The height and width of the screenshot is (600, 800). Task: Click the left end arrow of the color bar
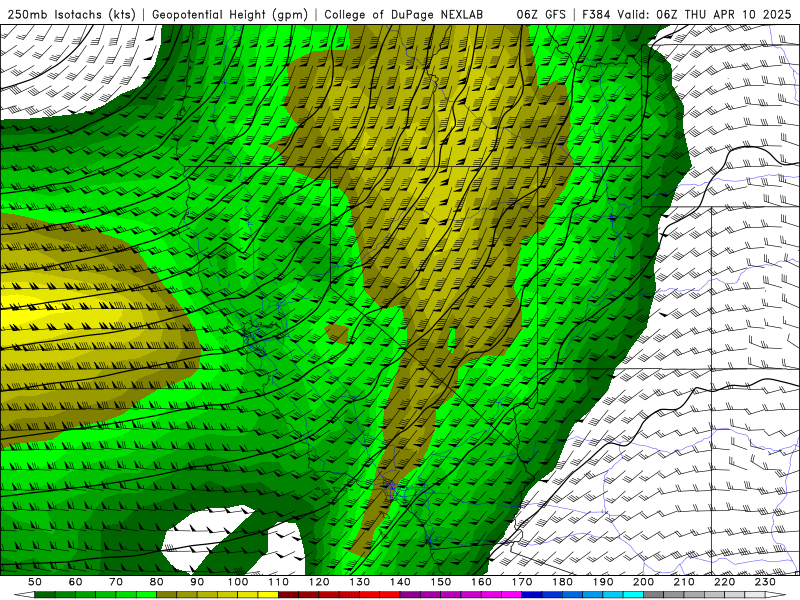(x=24, y=595)
